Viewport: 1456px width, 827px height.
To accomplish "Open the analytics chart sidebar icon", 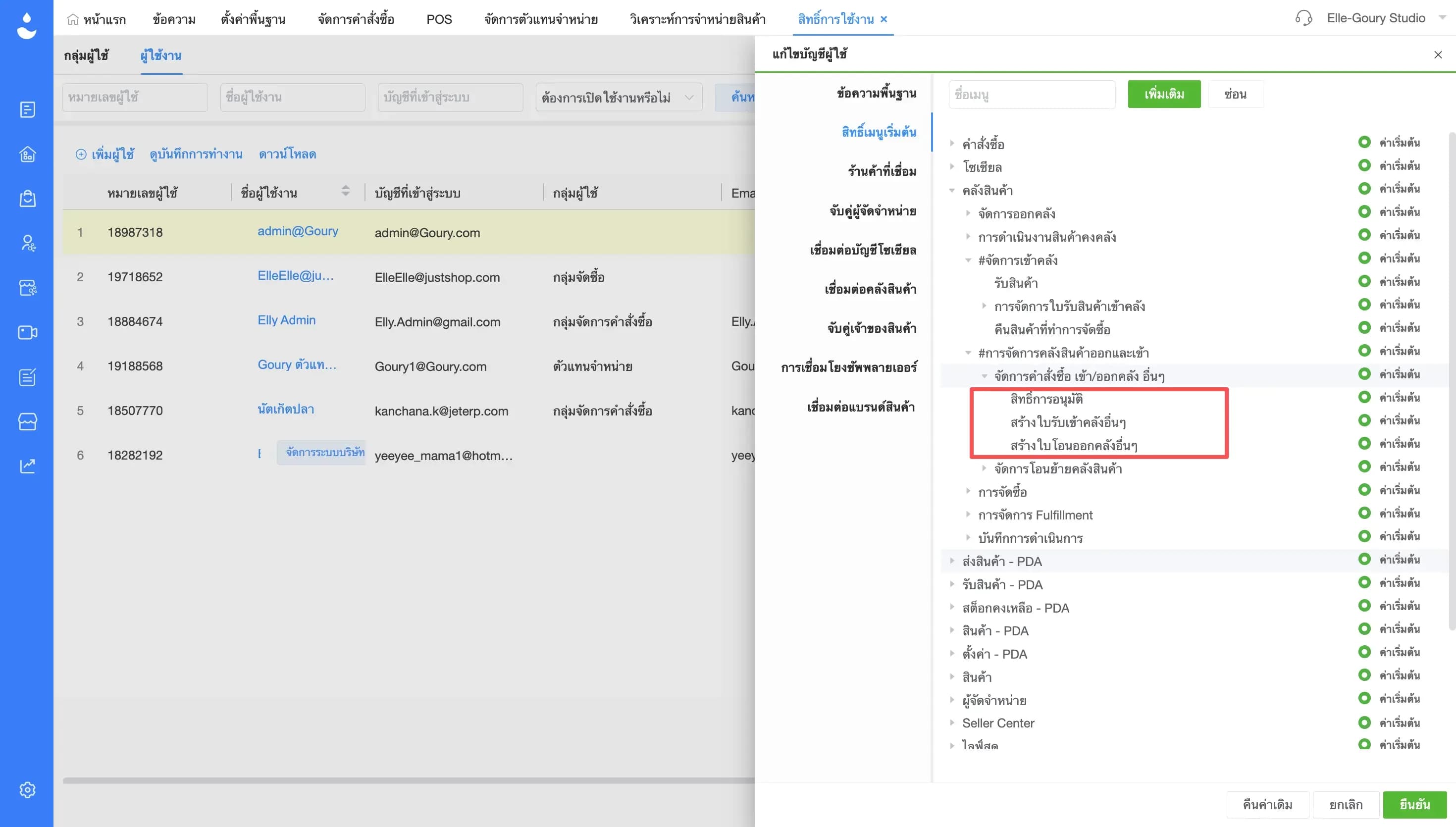I will coord(27,466).
